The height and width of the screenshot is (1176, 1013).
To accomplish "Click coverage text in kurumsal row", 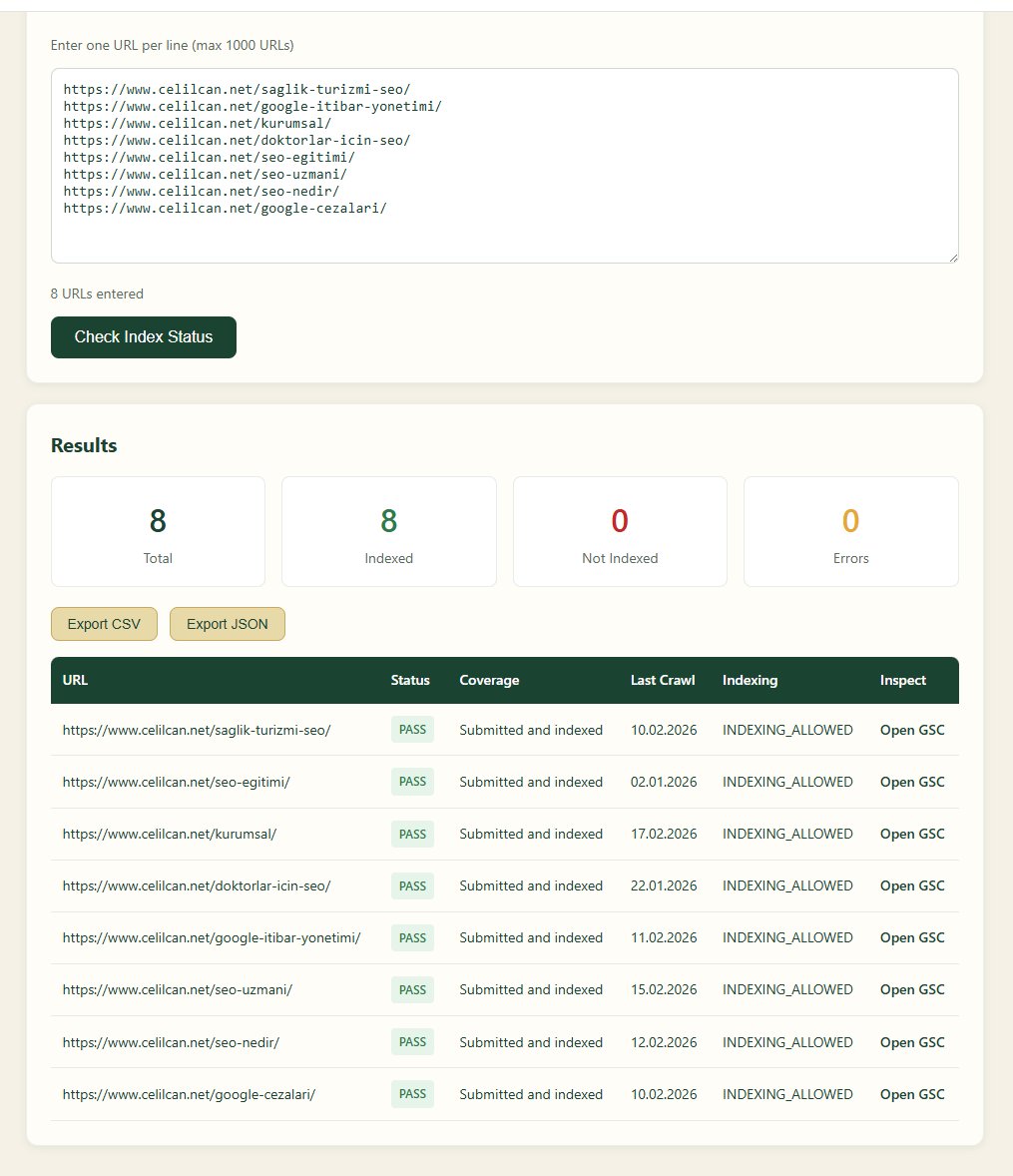I will tap(531, 834).
